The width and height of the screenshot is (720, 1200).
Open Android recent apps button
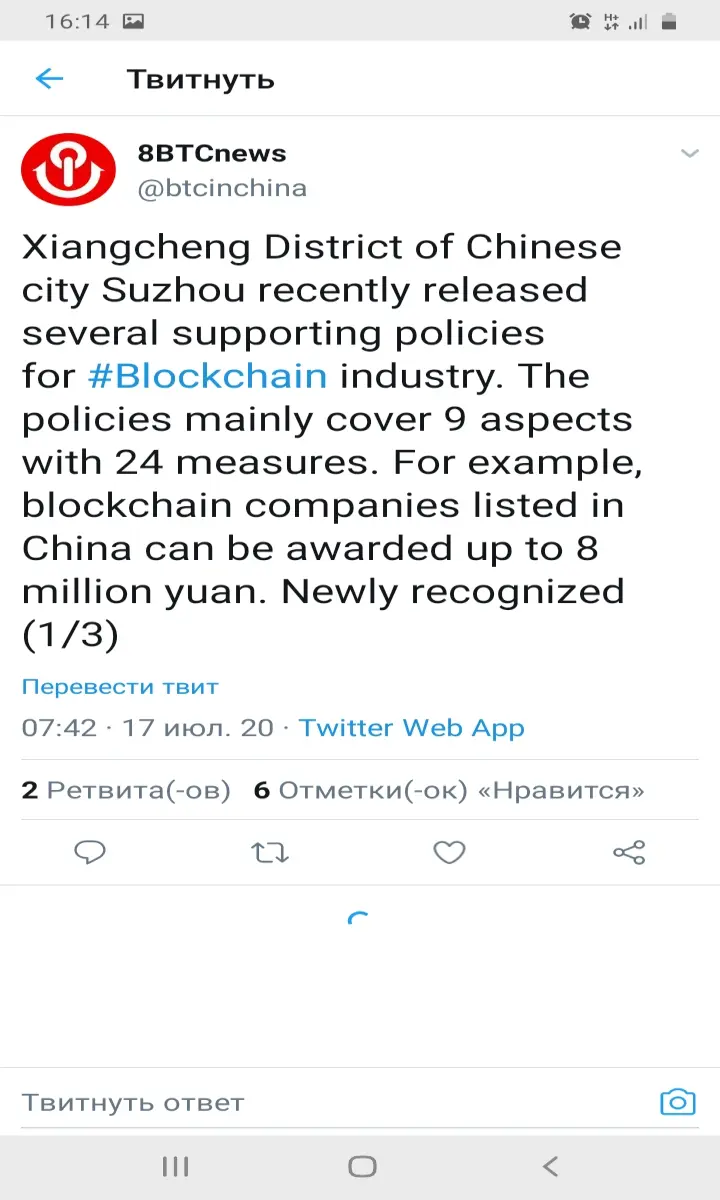(175, 1166)
